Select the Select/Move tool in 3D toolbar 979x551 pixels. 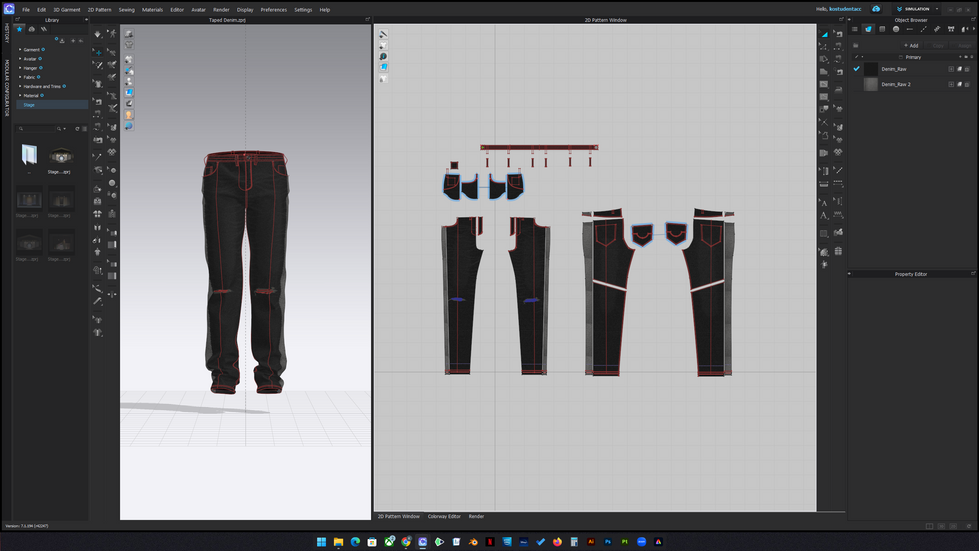[x=98, y=52]
